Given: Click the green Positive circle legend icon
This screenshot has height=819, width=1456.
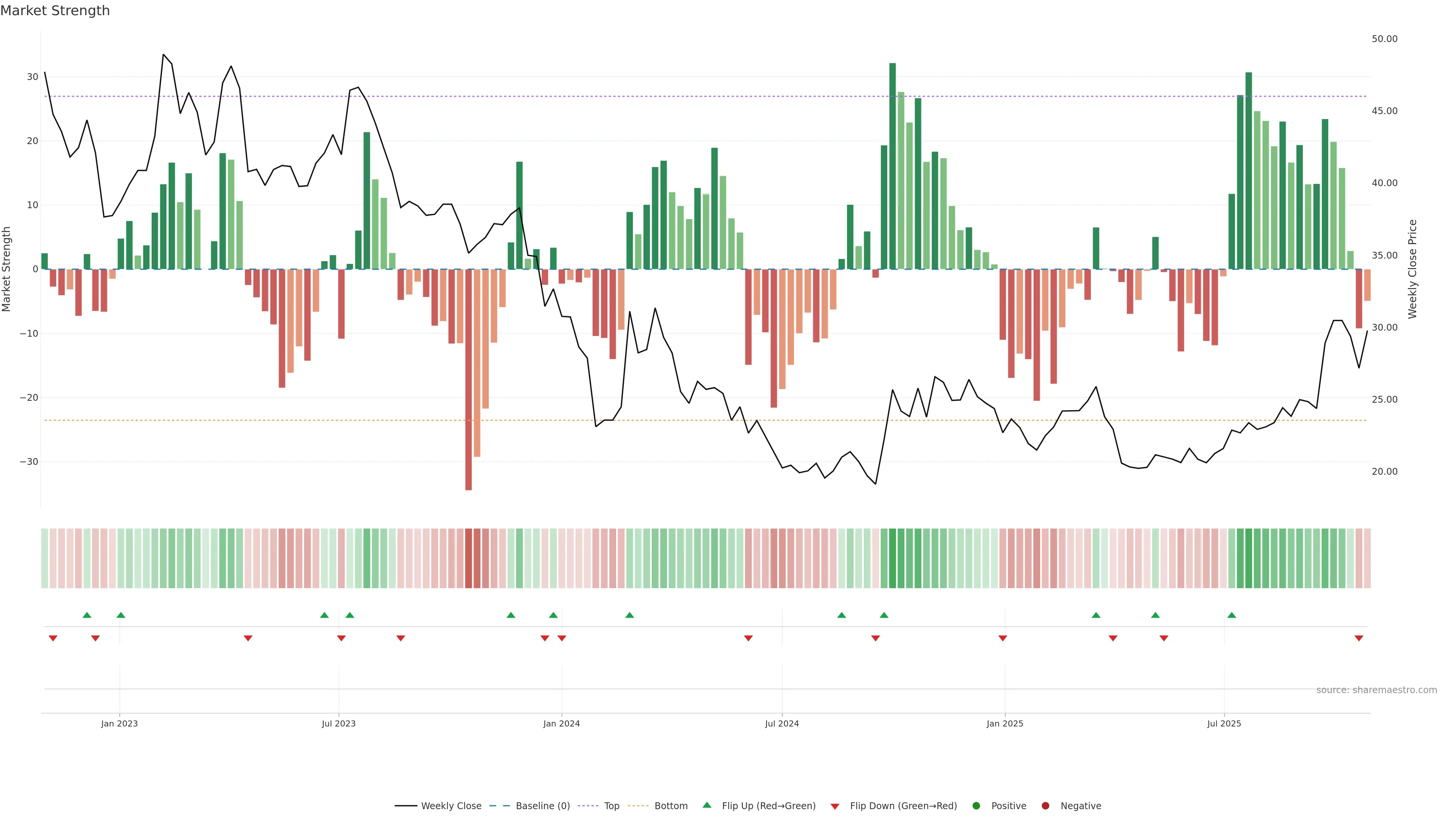Looking at the screenshot, I should pyautogui.click(x=976, y=805).
